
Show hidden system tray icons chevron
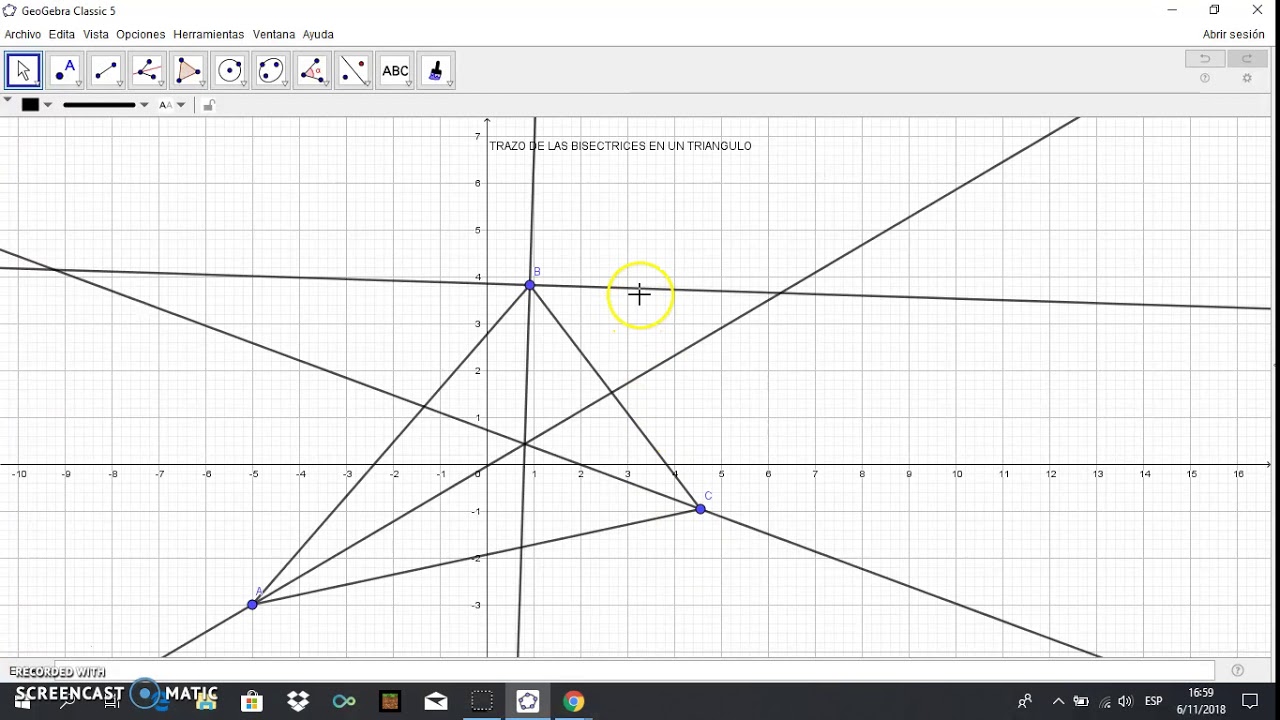(x=1058, y=701)
